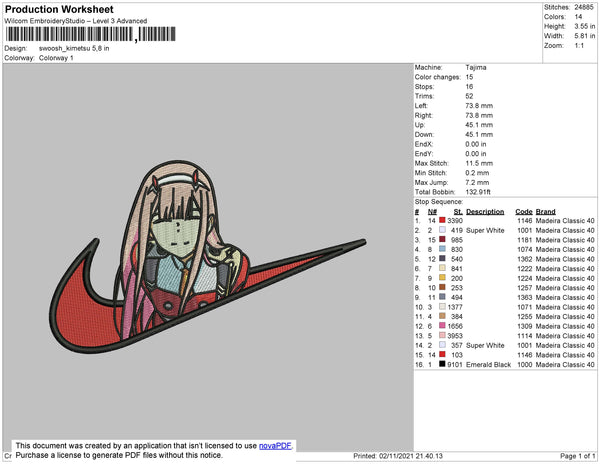Select the Emerald Black swatch
Screen dimensions: 600x464
(442, 364)
